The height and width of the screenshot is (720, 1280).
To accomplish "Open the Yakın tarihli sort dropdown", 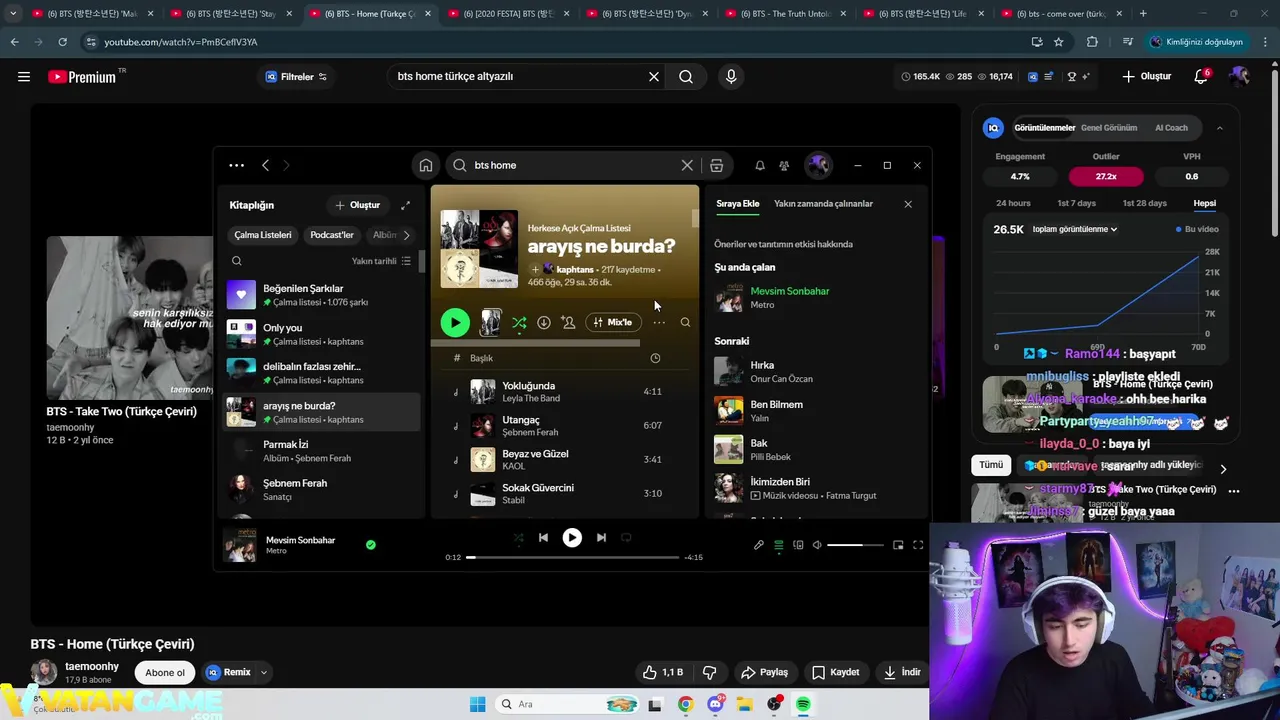I will tap(381, 261).
